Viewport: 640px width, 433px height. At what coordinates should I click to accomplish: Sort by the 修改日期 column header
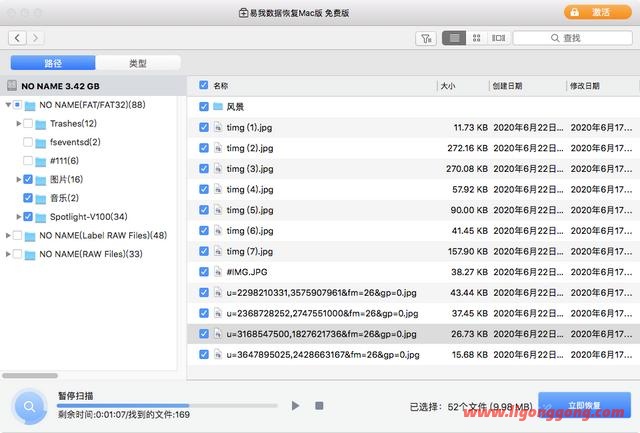coord(584,86)
